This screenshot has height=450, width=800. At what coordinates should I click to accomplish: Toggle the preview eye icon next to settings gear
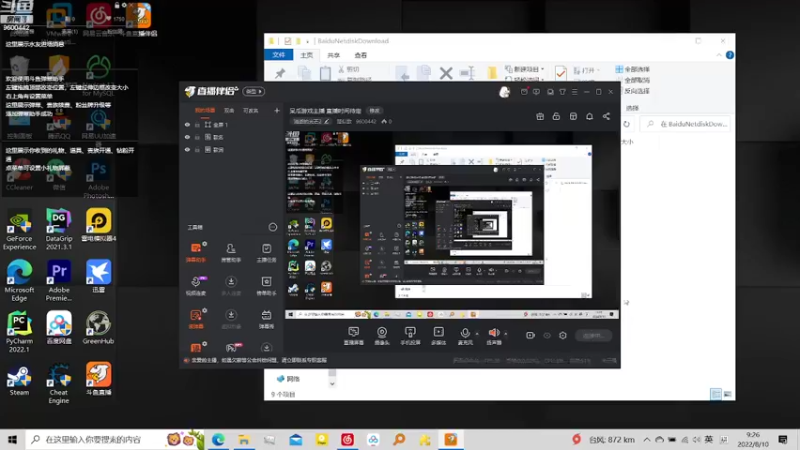[547, 335]
